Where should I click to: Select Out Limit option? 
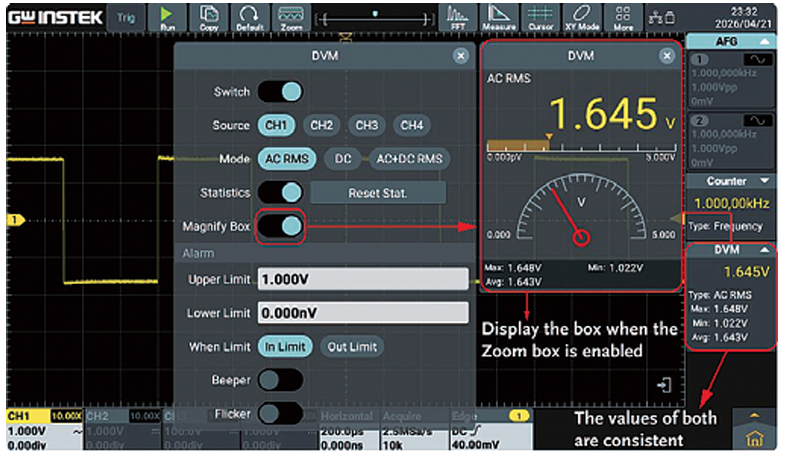(352, 346)
